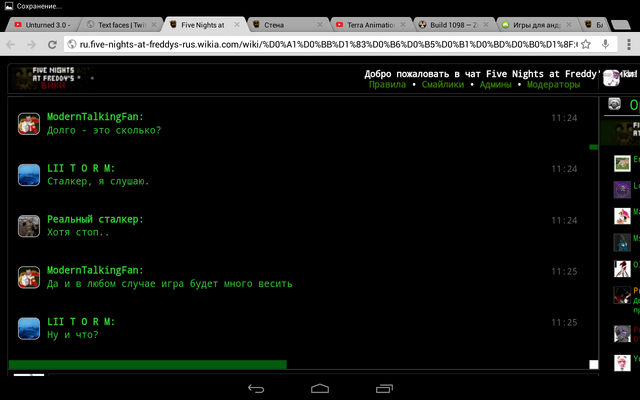
Task: Go back with the browser back arrow
Action: (11, 44)
